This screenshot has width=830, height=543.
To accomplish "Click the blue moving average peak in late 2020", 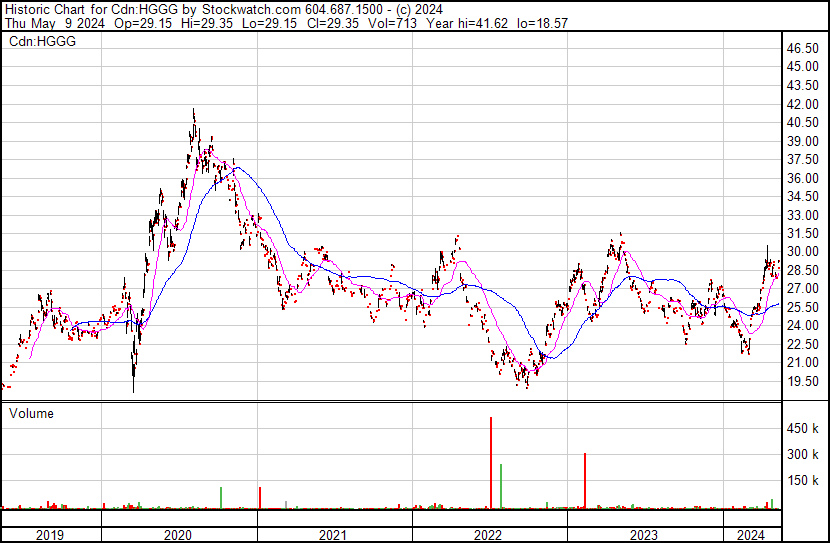I will click(x=238, y=168).
